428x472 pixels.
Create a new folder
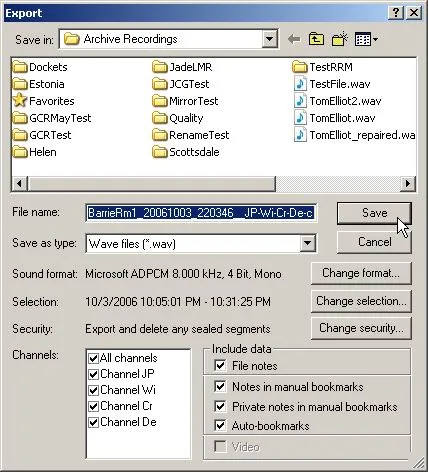pyautogui.click(x=340, y=39)
